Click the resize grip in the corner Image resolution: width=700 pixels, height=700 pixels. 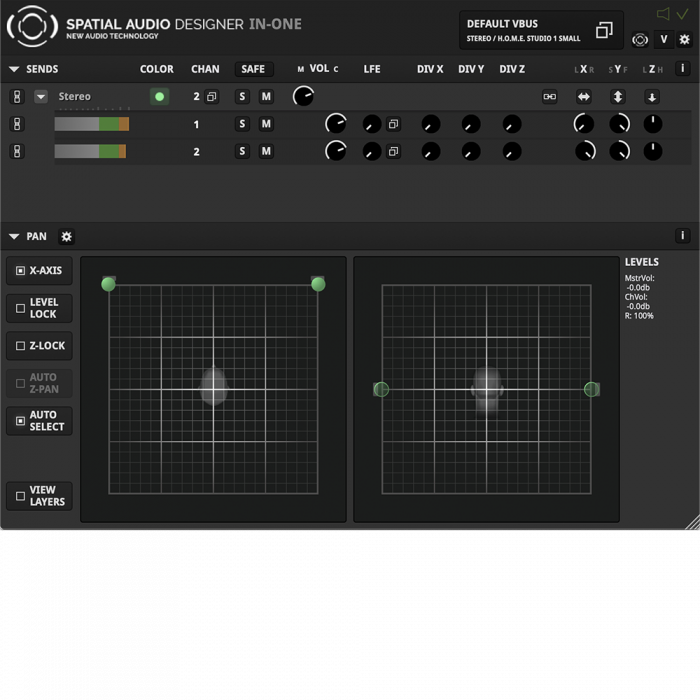tap(692, 522)
